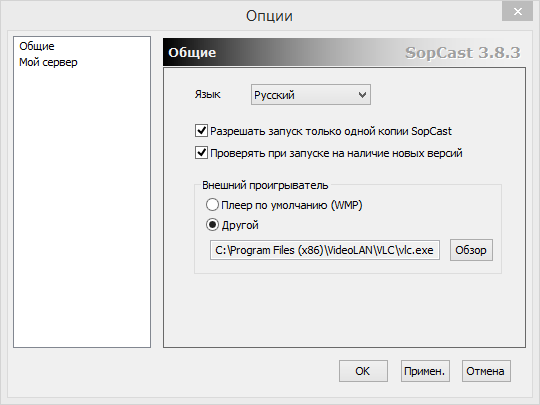Viewport: 540px width, 405px height.
Task: Confirm settings with the OK button
Action: coord(363,371)
